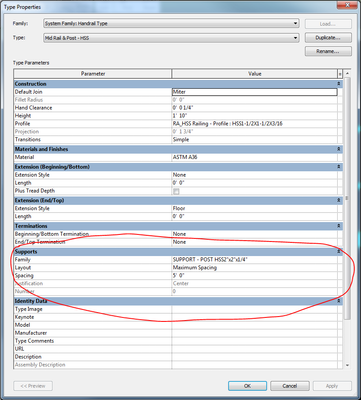Toggle the Plus Tread Depth checkbox
The width and height of the screenshot is (361, 400).
point(176,191)
